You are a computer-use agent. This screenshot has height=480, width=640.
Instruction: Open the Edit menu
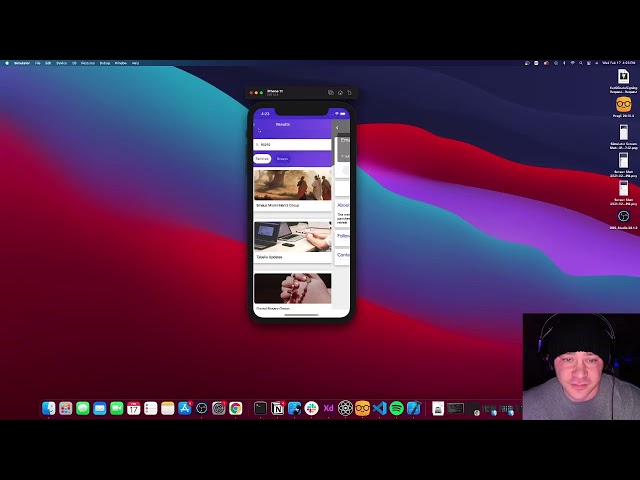coord(48,63)
